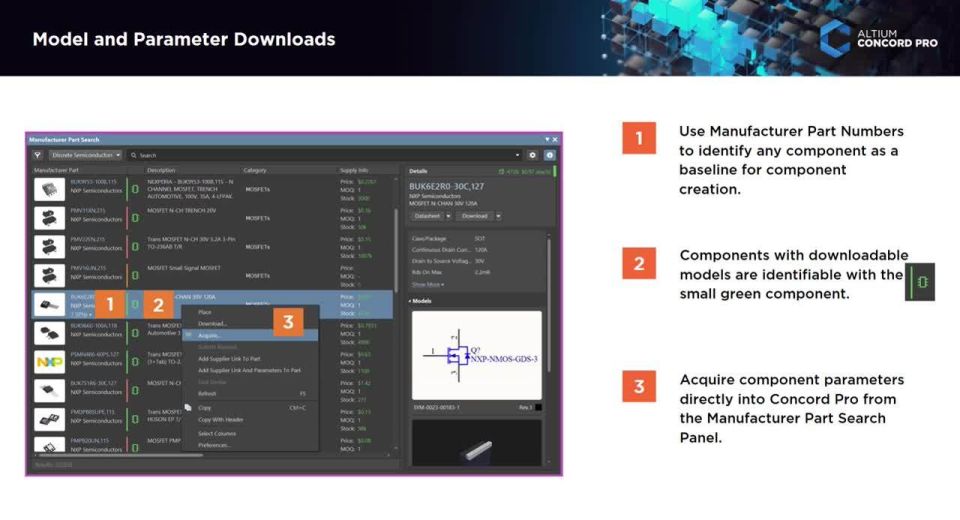The height and width of the screenshot is (520, 960).
Task: Click model icon of BUK9660-100A,118 row
Action: (x=135, y=333)
